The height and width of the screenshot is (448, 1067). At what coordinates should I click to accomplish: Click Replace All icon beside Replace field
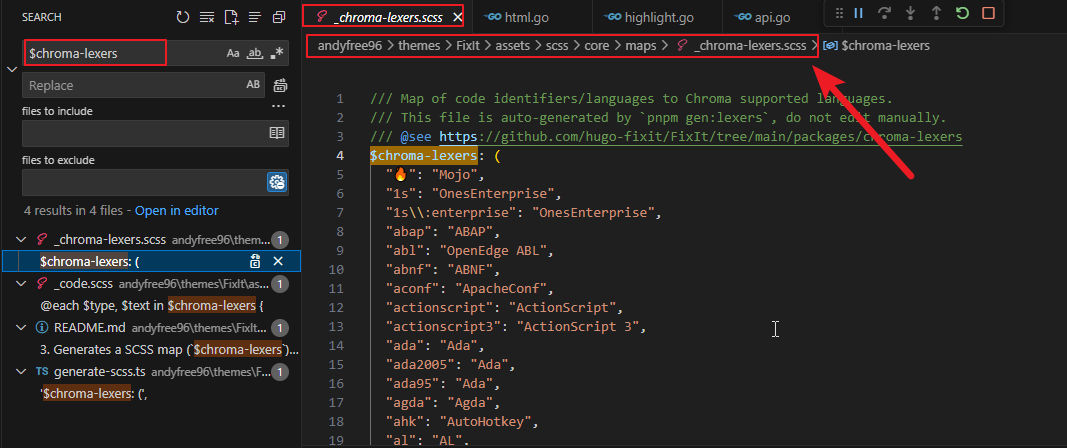(x=280, y=85)
